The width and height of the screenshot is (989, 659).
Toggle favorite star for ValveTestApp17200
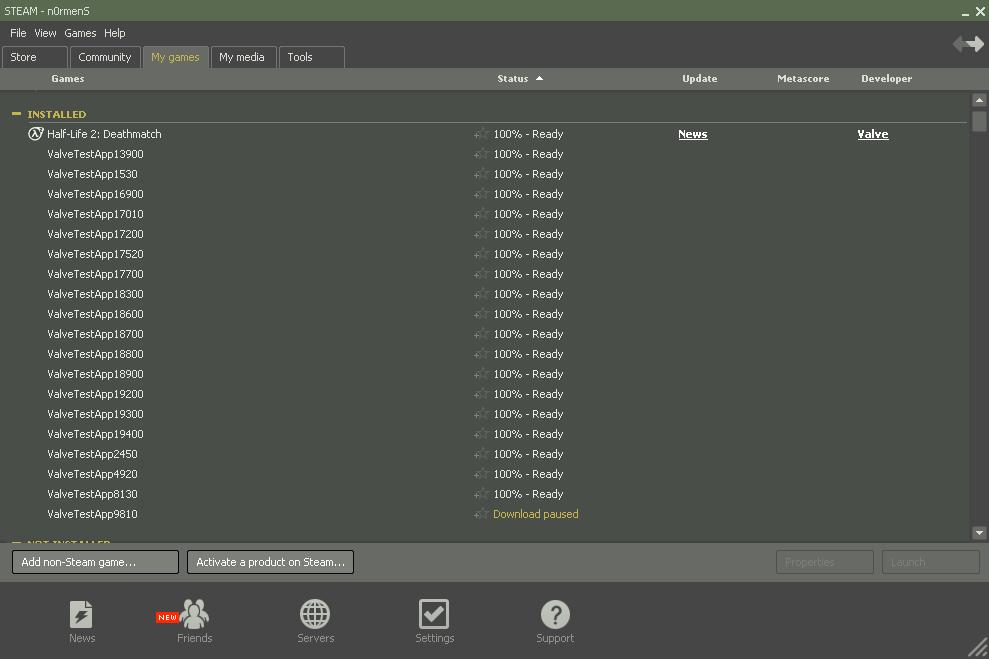coord(481,234)
